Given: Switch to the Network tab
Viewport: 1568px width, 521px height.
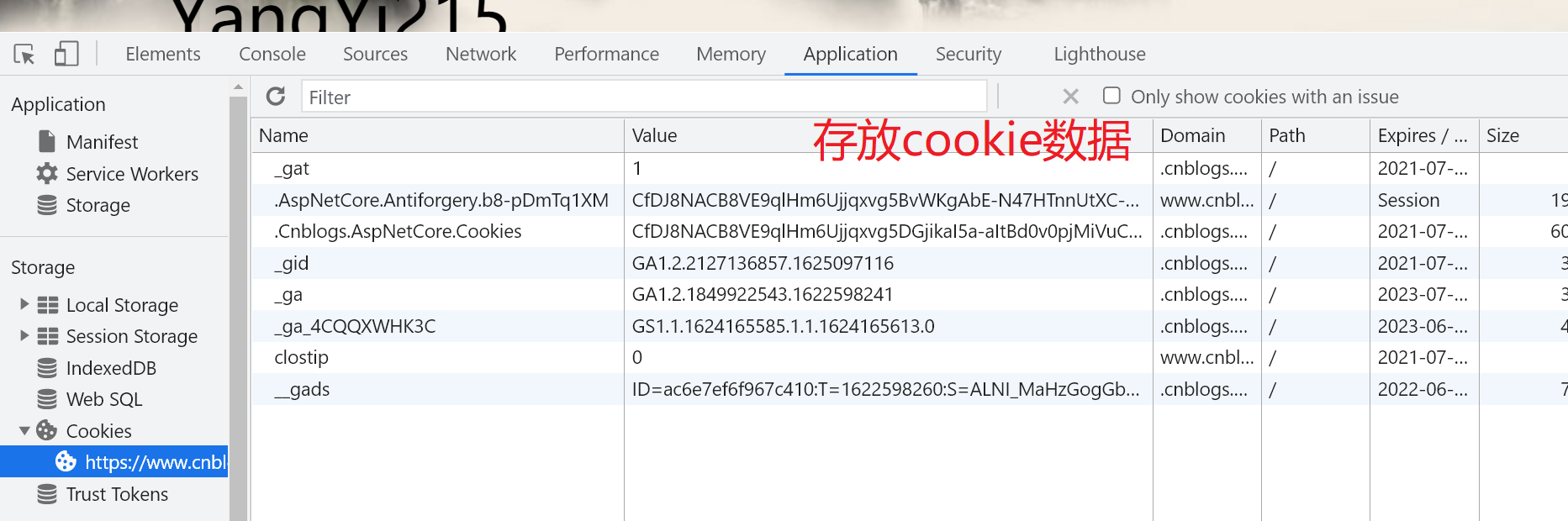Looking at the screenshot, I should [481, 54].
